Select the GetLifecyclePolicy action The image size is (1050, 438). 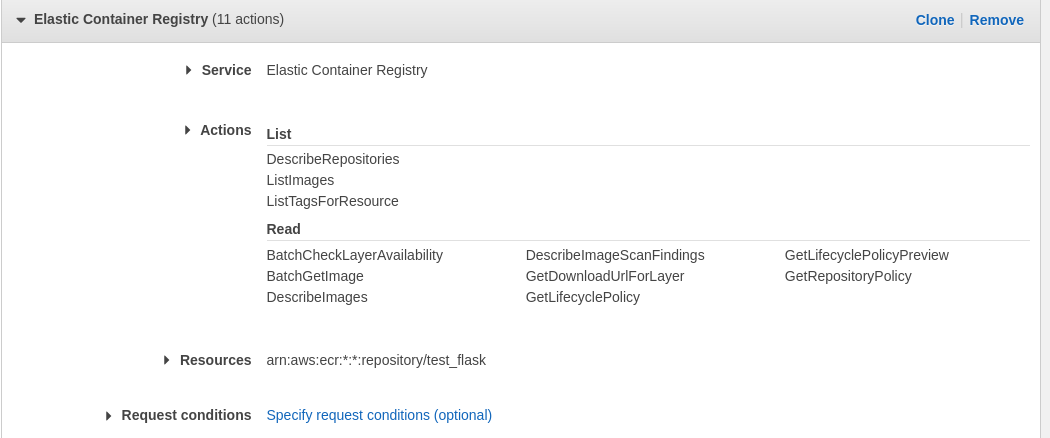coord(583,297)
